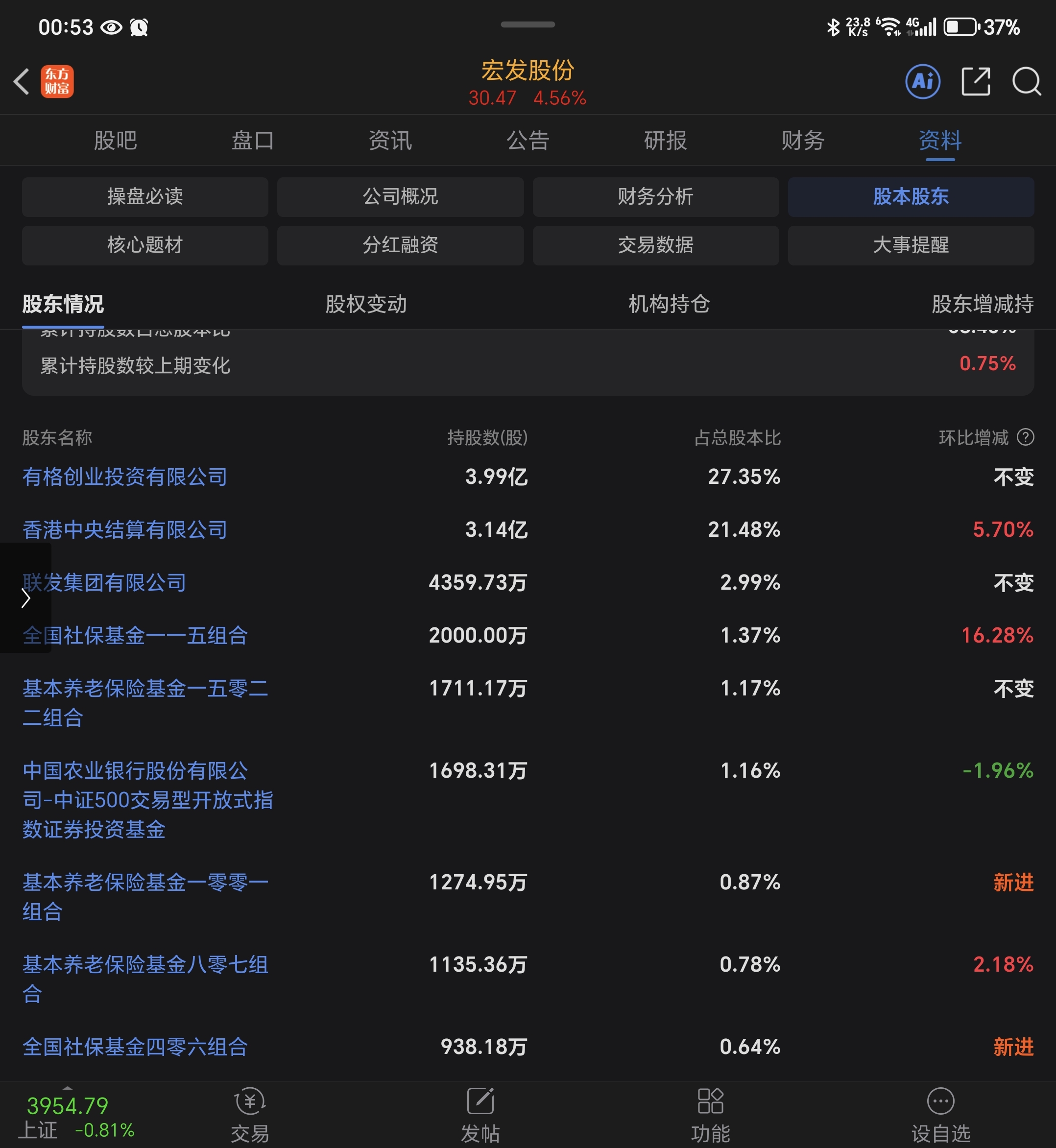Screen dimensions: 1056x1148
Task: Tap the top drag handle bar
Action: click(528, 24)
